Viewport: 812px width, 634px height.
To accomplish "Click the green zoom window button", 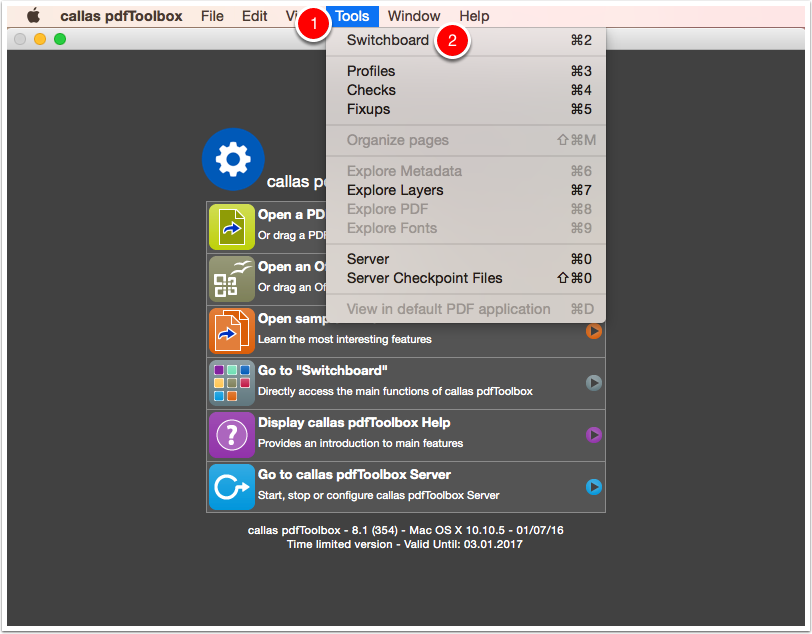I will [60, 39].
